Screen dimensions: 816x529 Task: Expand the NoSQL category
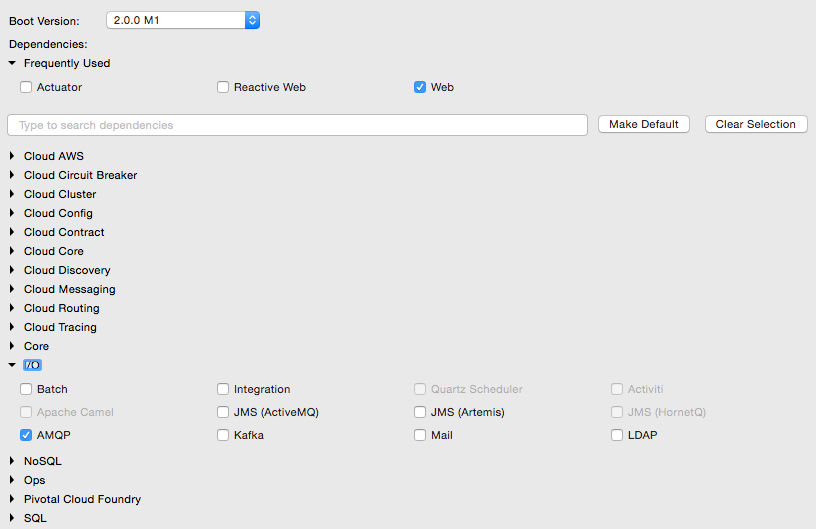[x=12, y=461]
